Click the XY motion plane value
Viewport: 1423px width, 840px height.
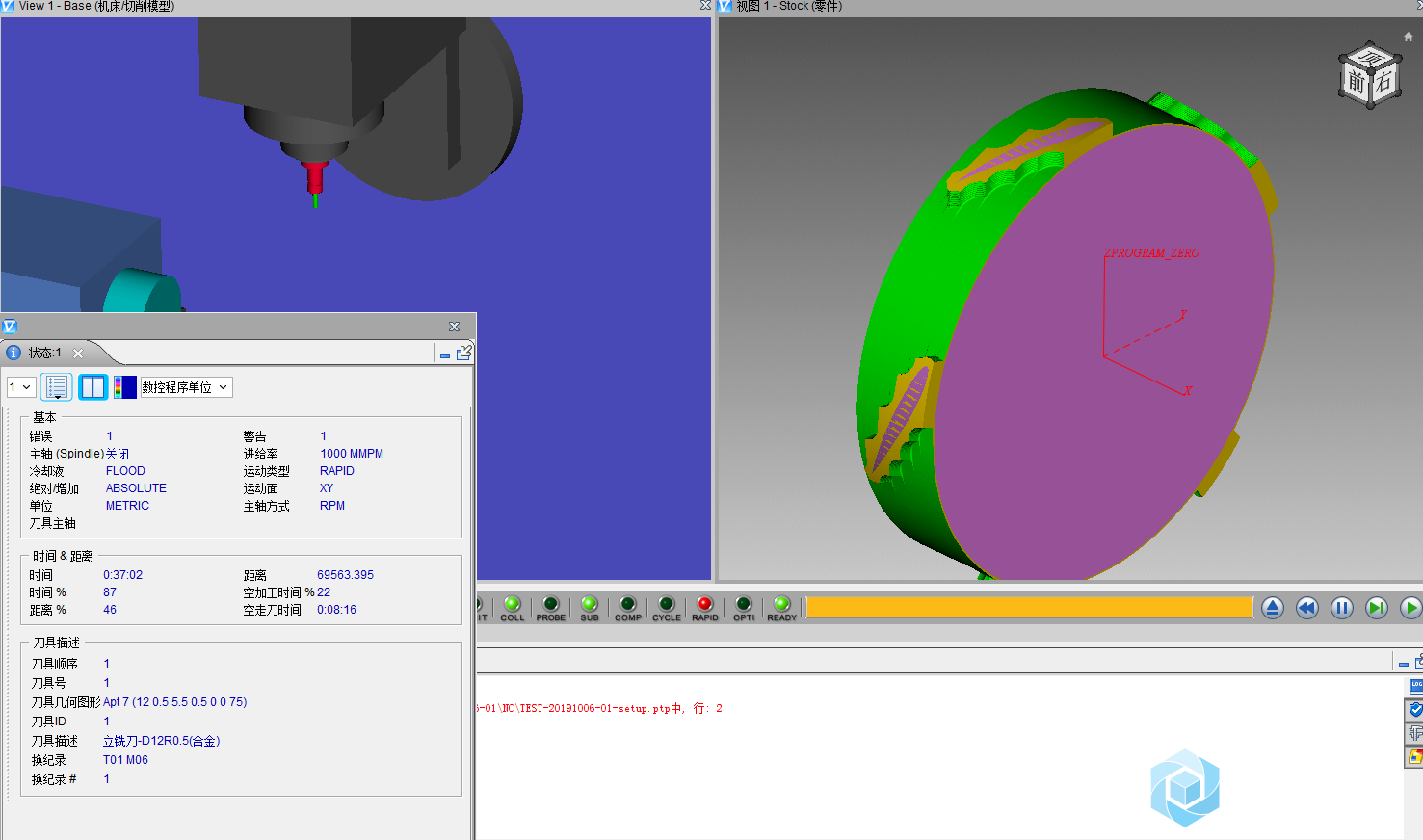[327, 488]
